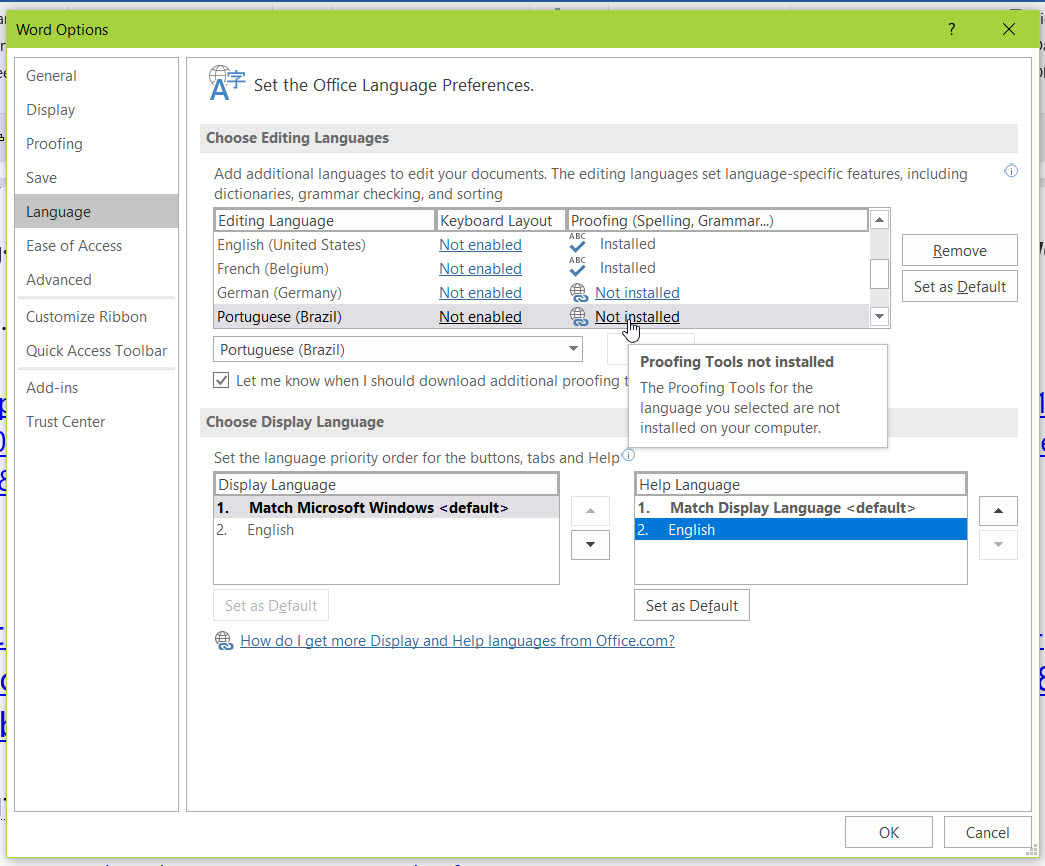Screen dimensions: 1045x866
Task: Move display language down with arrow button
Action: [590, 545]
